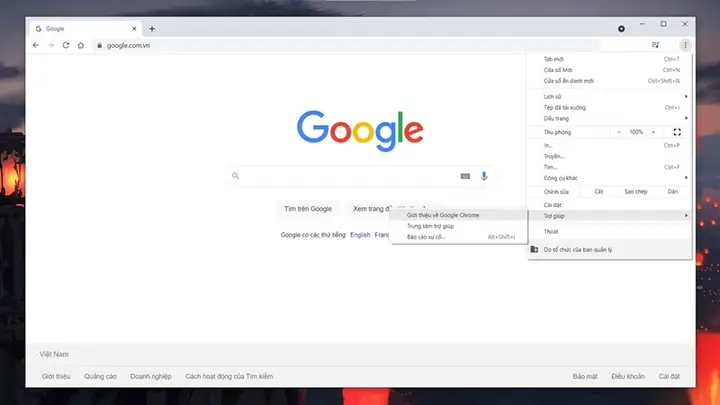This screenshot has height=405, width=720.
Task: Open the media control icon in toolbar
Action: click(x=655, y=45)
